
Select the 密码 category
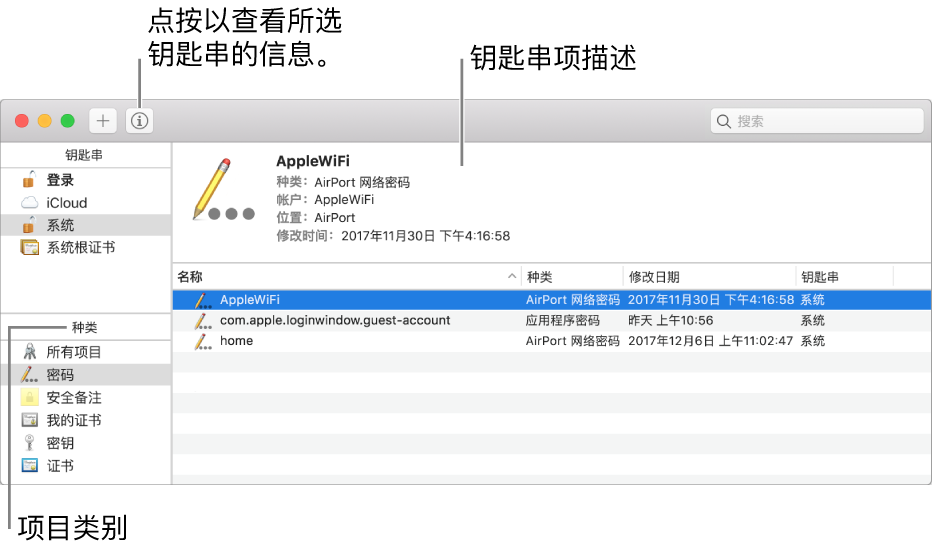click(86, 375)
